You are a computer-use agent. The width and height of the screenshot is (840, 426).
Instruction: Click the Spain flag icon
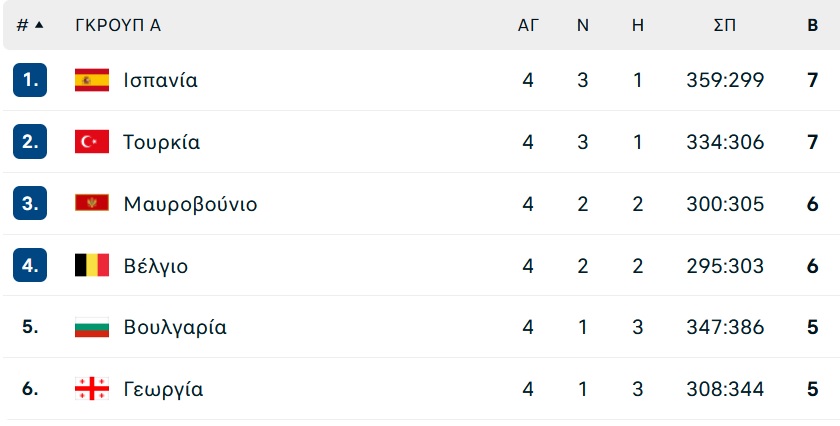[x=92, y=80]
